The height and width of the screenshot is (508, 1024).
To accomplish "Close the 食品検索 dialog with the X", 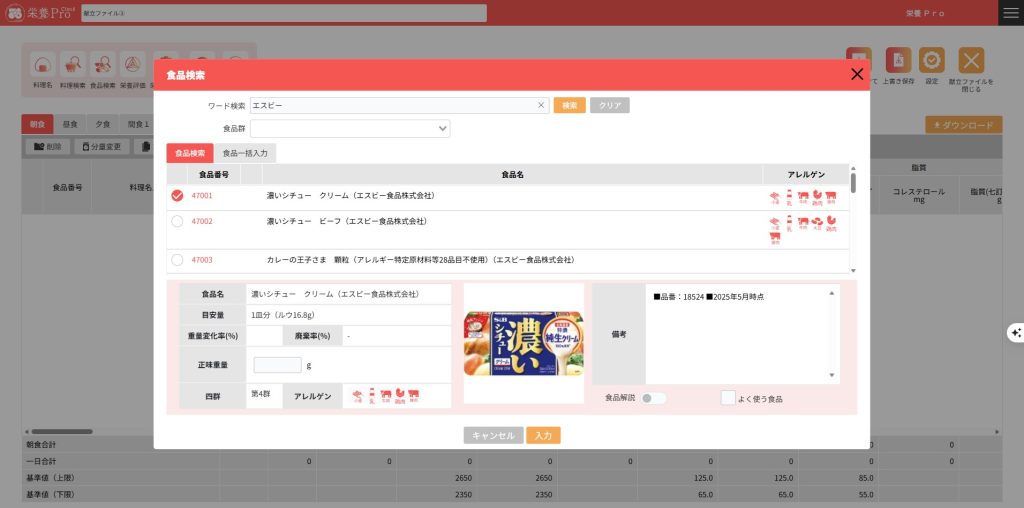I will [857, 74].
